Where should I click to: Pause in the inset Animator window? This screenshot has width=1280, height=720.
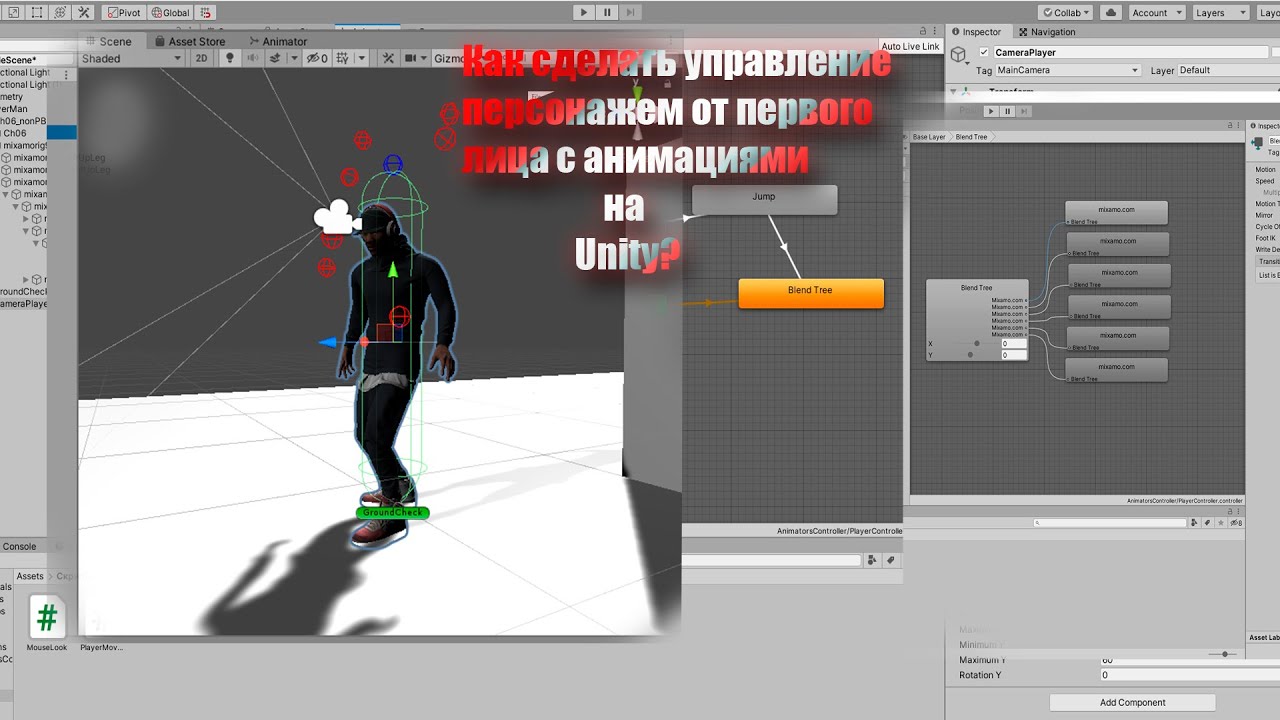[x=1007, y=111]
